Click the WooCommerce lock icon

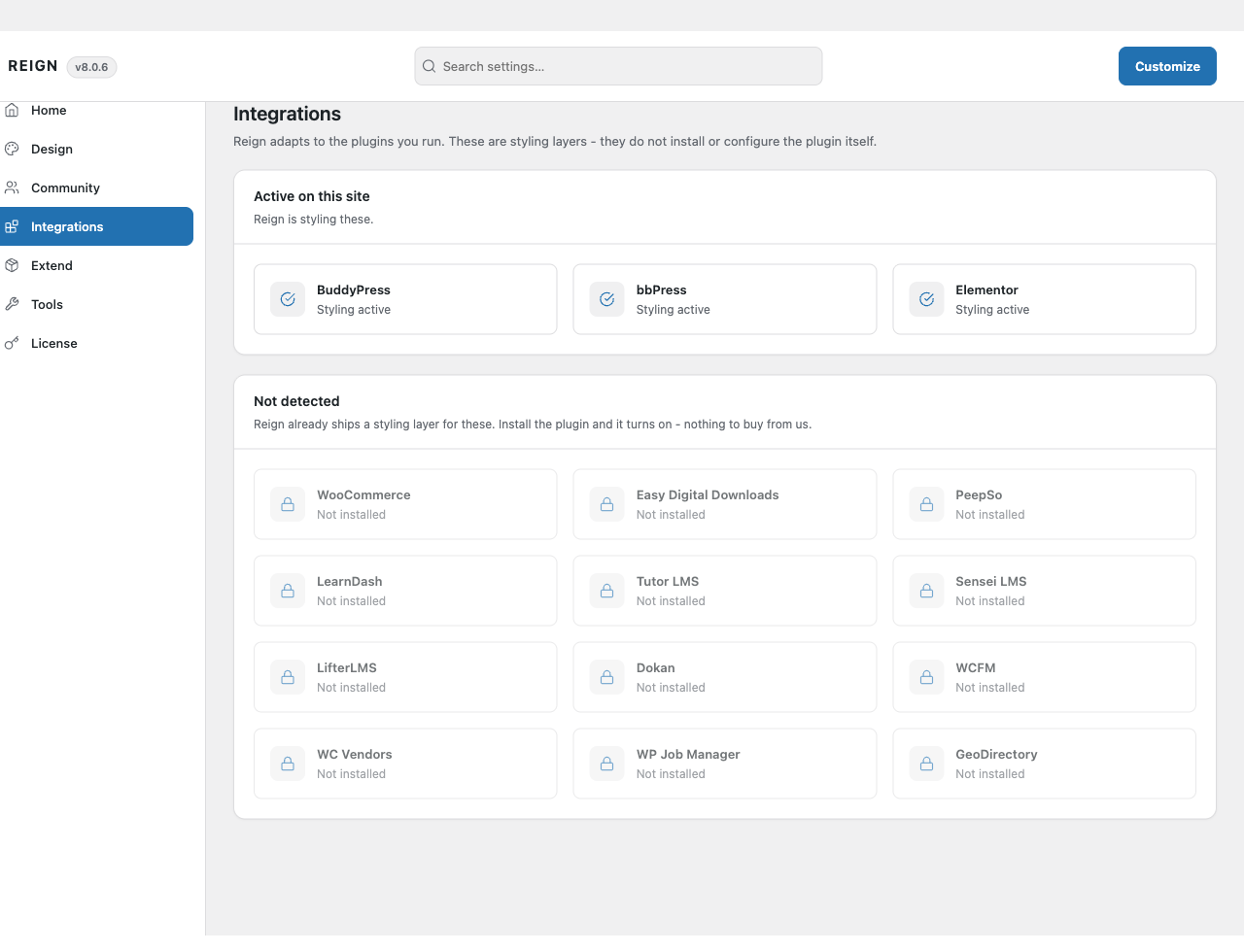coord(288,504)
